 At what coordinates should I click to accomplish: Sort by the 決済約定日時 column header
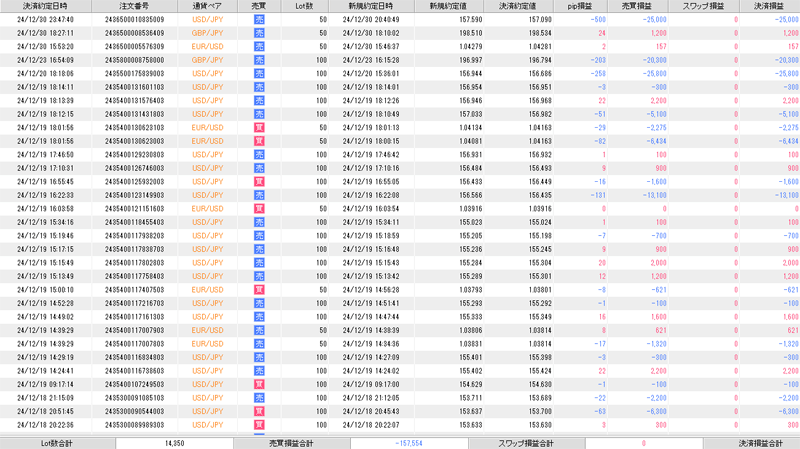(45, 6)
